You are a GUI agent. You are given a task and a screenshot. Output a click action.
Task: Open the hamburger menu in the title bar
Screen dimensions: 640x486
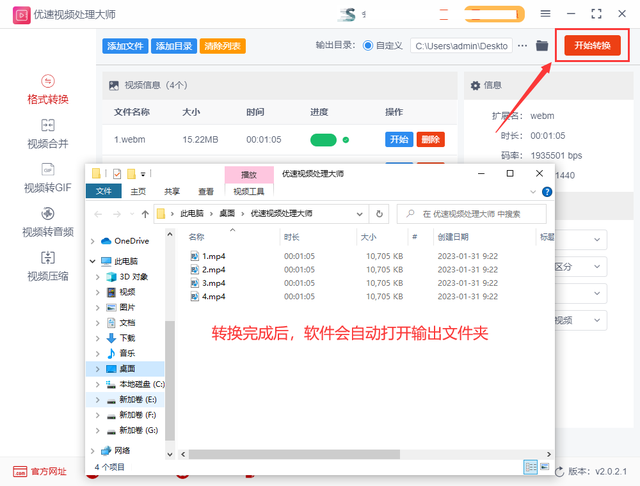(545, 14)
